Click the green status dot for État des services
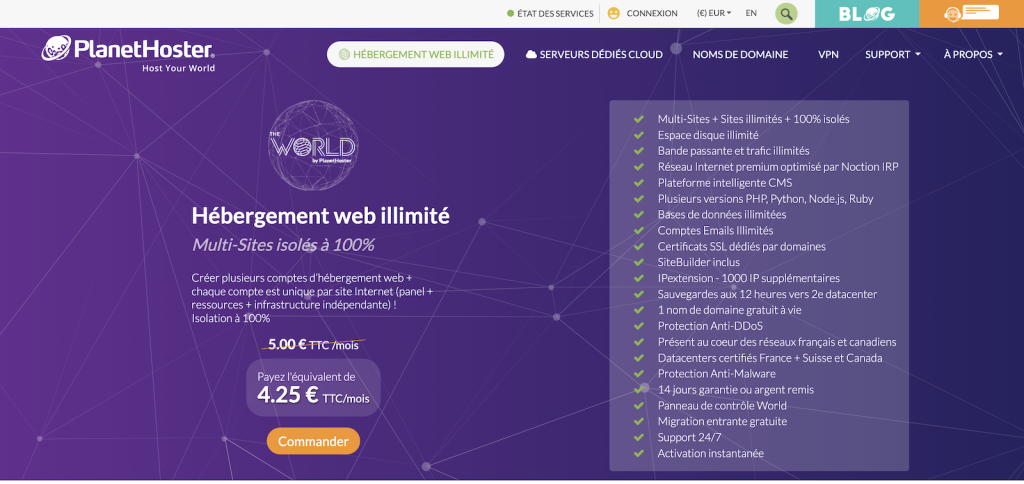Screen dimensions: 1024x484 510,13
